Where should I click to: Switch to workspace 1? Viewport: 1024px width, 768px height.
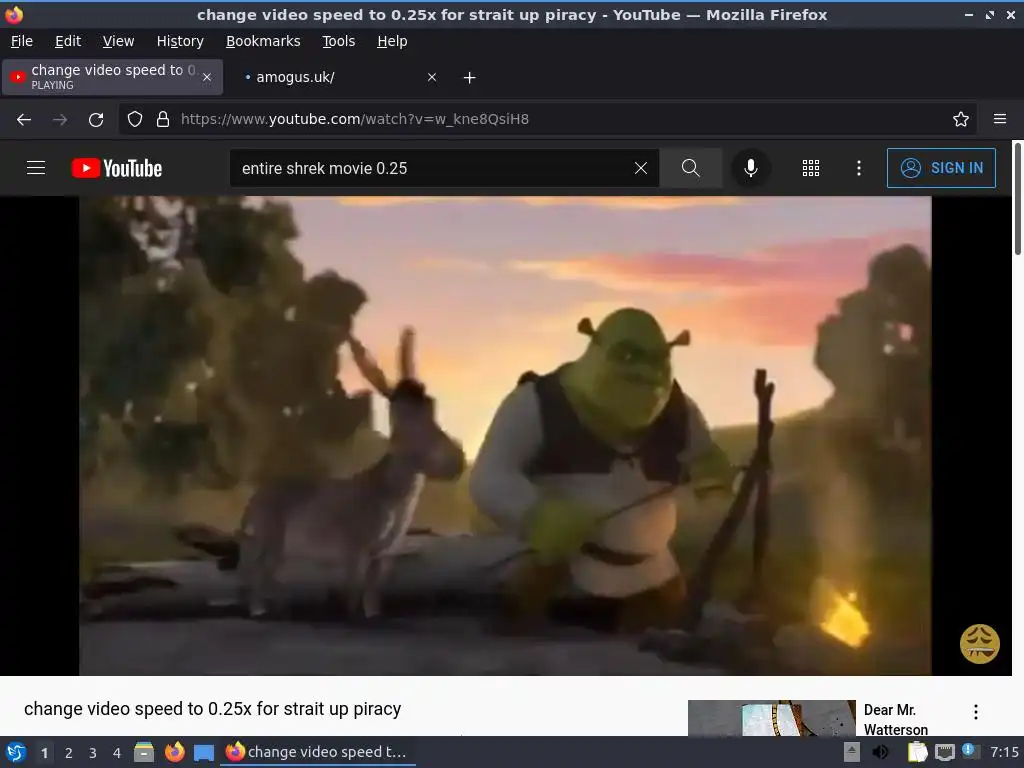click(x=44, y=753)
